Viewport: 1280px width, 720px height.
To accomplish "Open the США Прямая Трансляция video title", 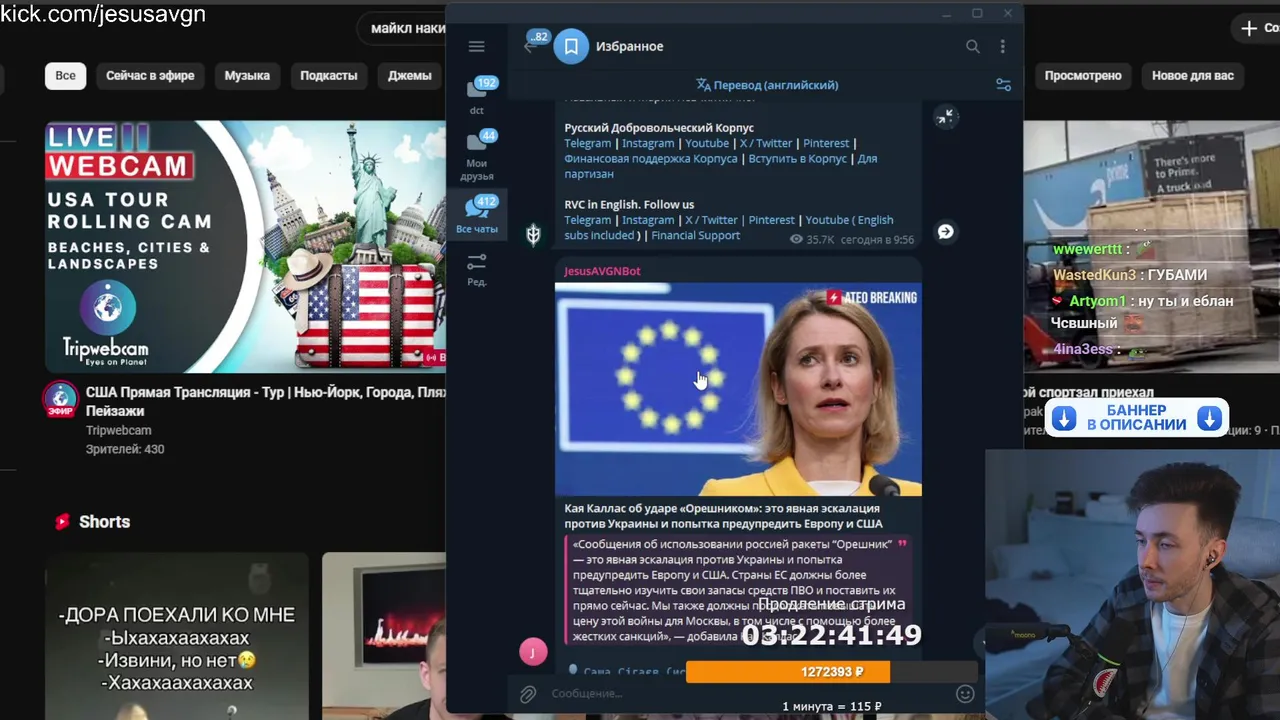I will (265, 402).
